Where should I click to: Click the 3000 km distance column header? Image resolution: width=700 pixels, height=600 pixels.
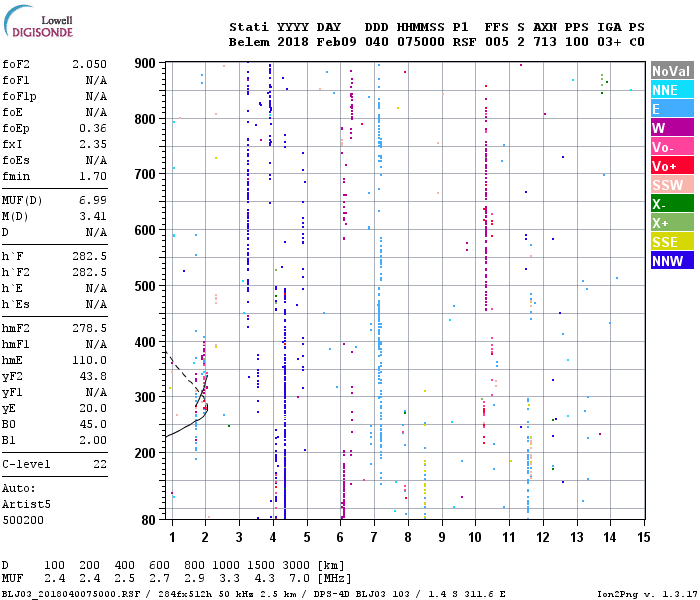click(296, 565)
